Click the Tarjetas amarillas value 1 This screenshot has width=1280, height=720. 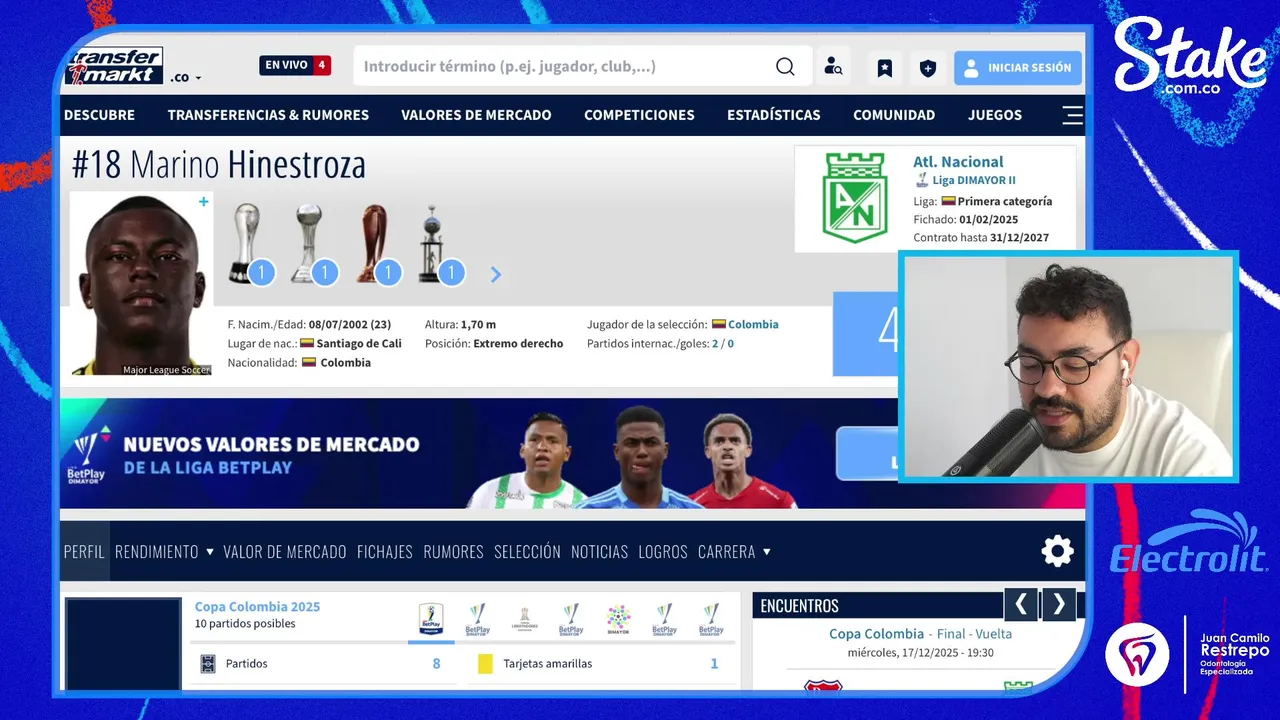point(714,663)
